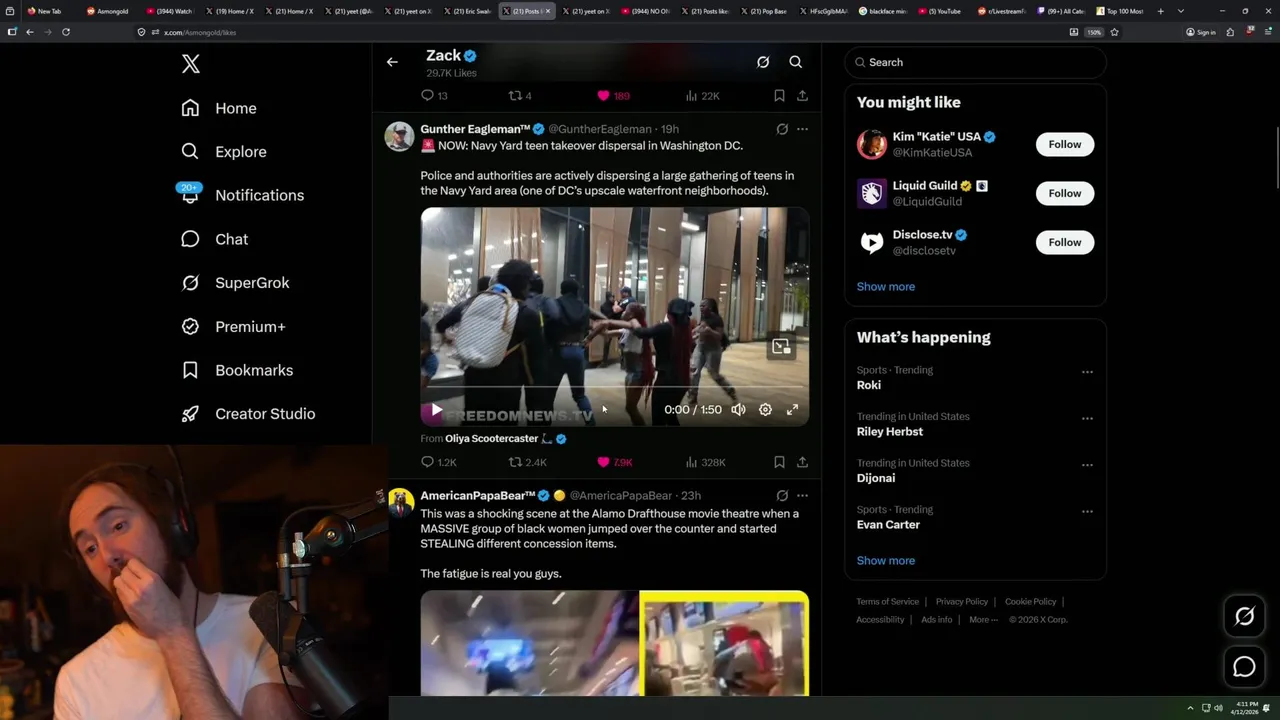
Task: Enter video fullscreen mode
Action: (x=792, y=410)
